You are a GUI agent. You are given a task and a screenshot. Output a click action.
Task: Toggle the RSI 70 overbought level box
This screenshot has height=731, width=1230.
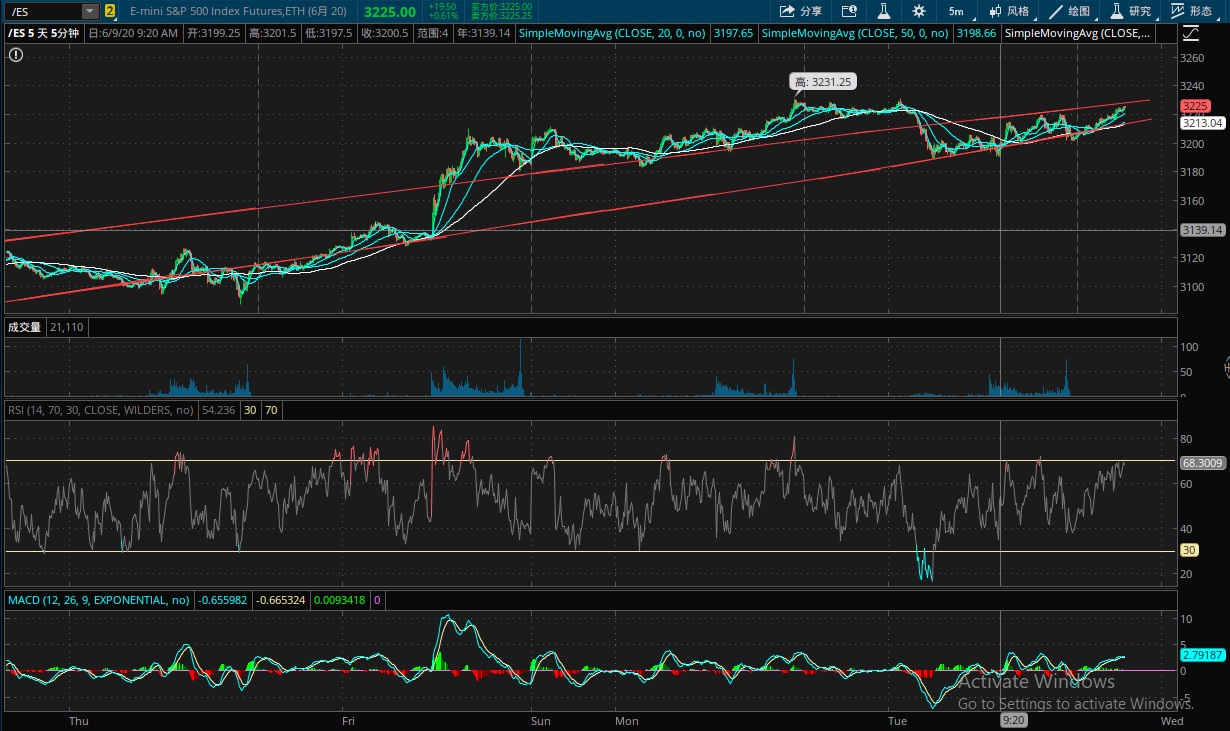(x=271, y=410)
